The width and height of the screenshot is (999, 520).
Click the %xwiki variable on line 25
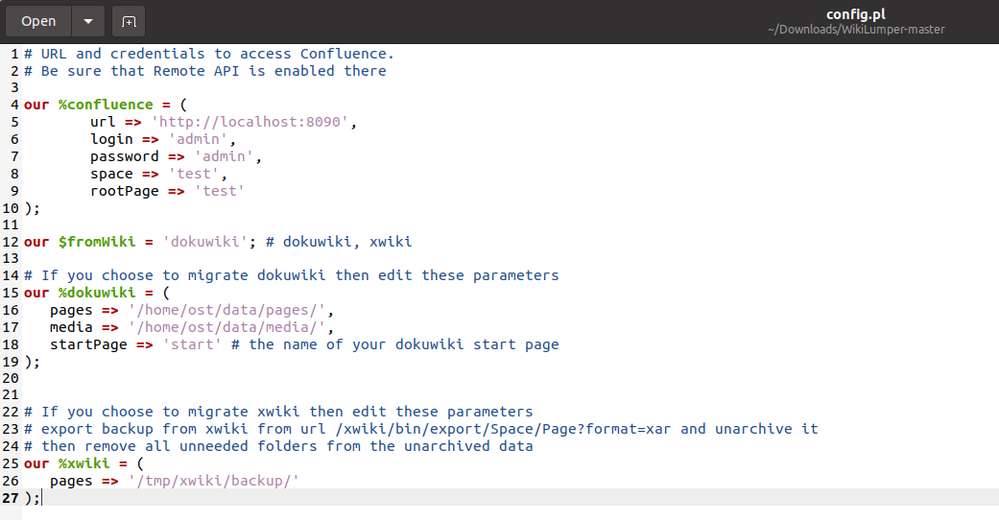pyautogui.click(x=84, y=463)
